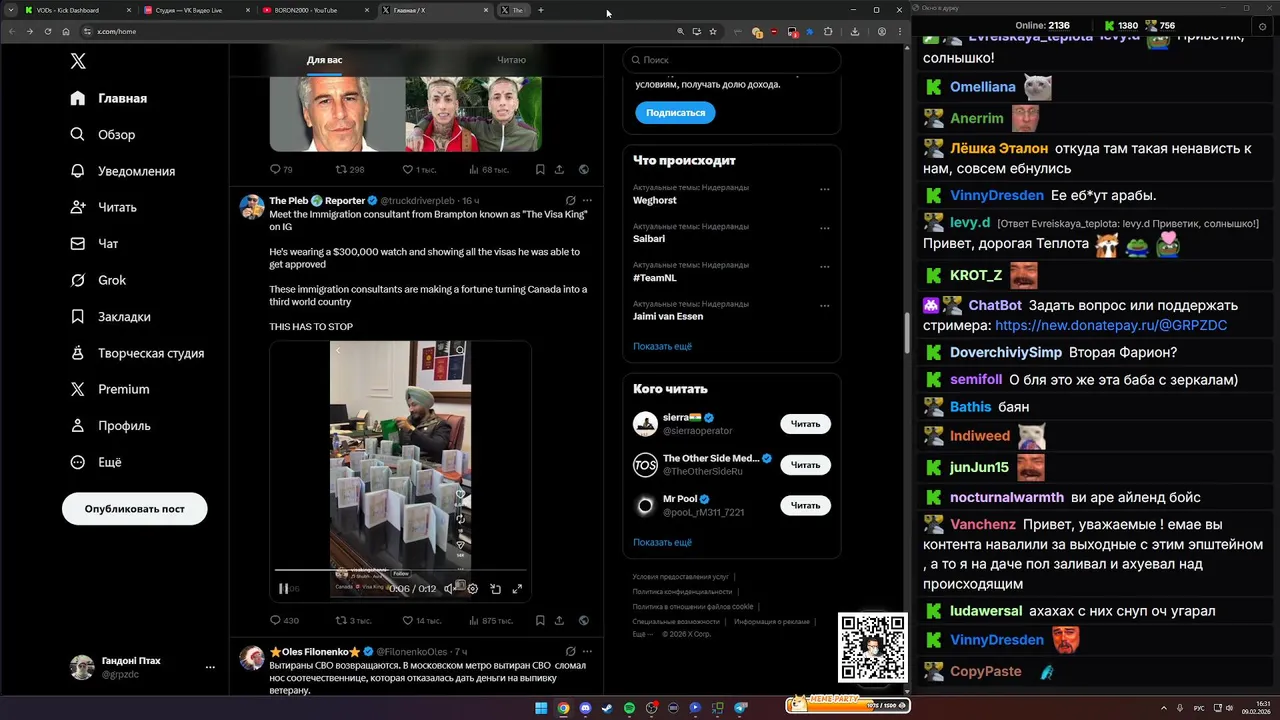Screen dimensions: 1280x720
Task: Click the Подписаться subscribe button
Action: [x=675, y=113]
